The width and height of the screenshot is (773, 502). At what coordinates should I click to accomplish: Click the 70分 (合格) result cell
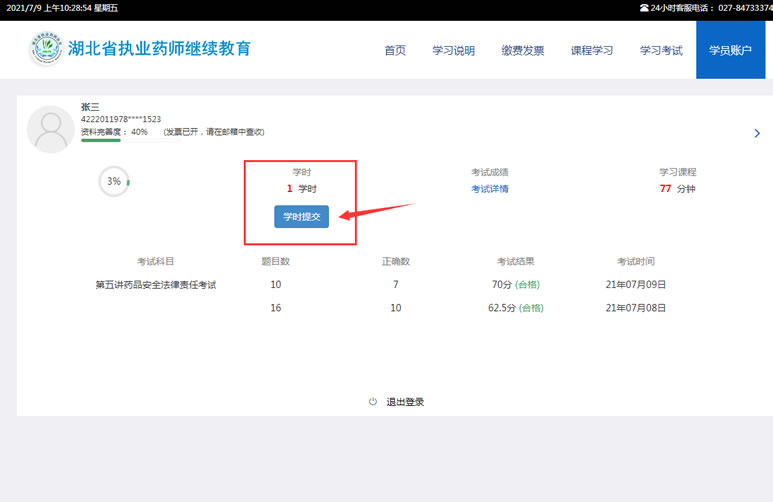[516, 285]
